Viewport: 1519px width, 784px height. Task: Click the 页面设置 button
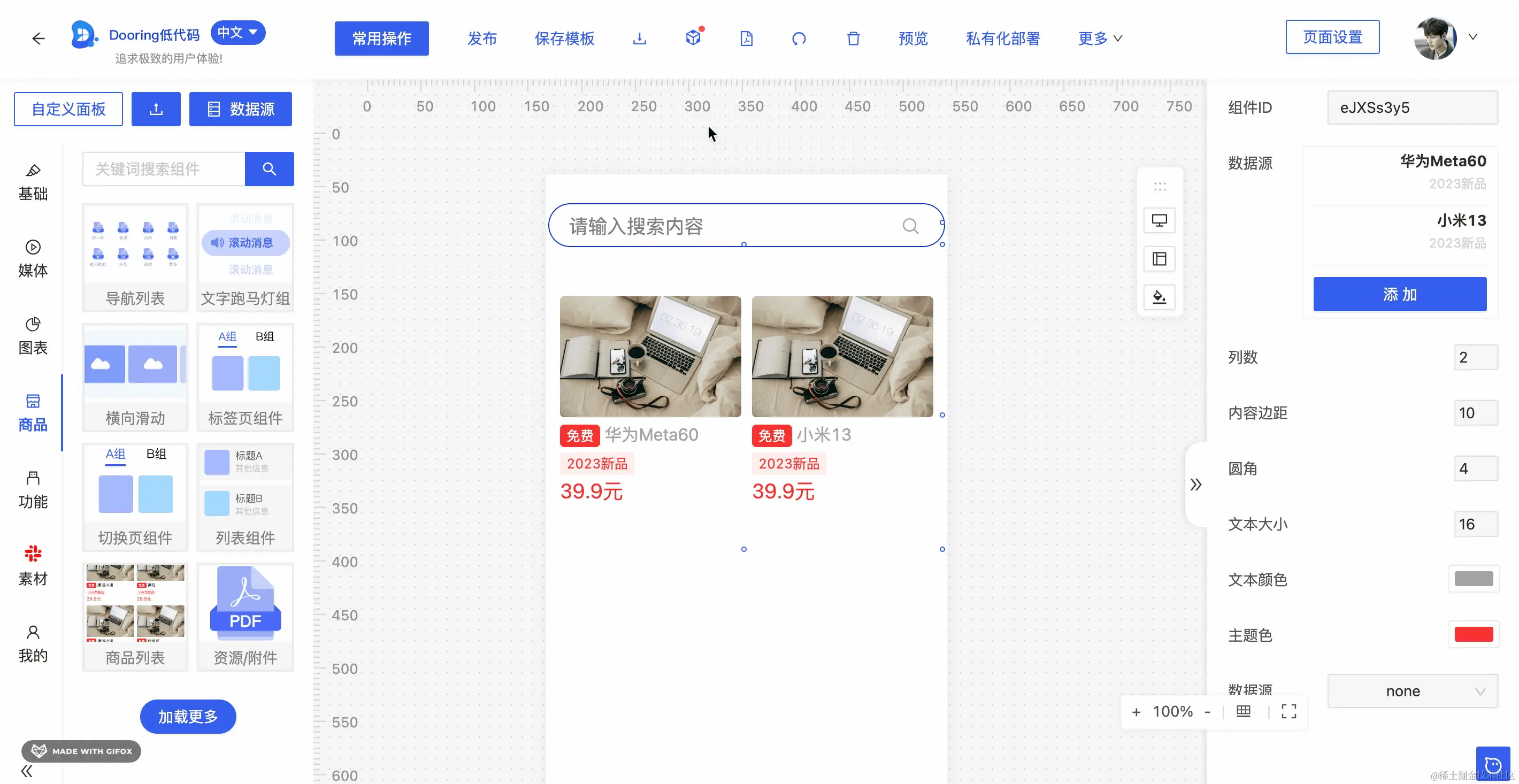click(1332, 37)
